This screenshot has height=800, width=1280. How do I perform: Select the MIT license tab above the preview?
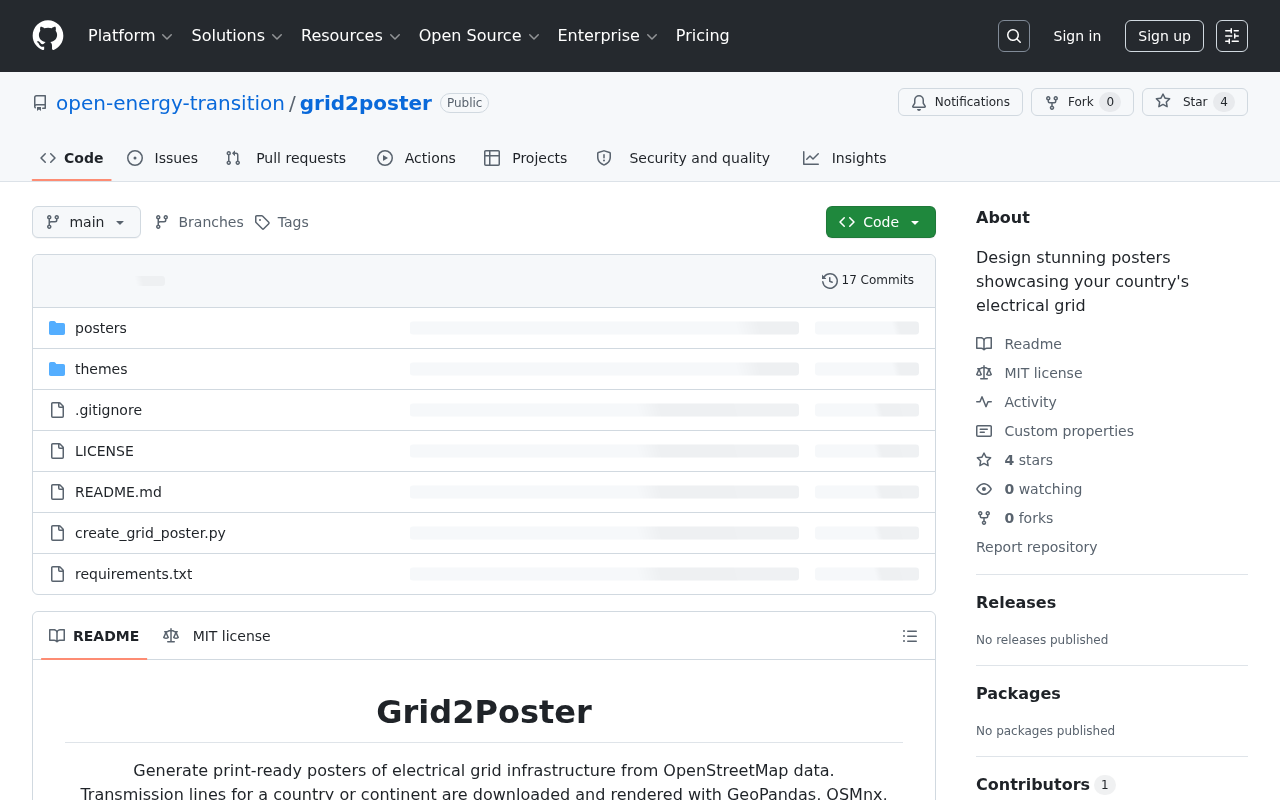217,636
